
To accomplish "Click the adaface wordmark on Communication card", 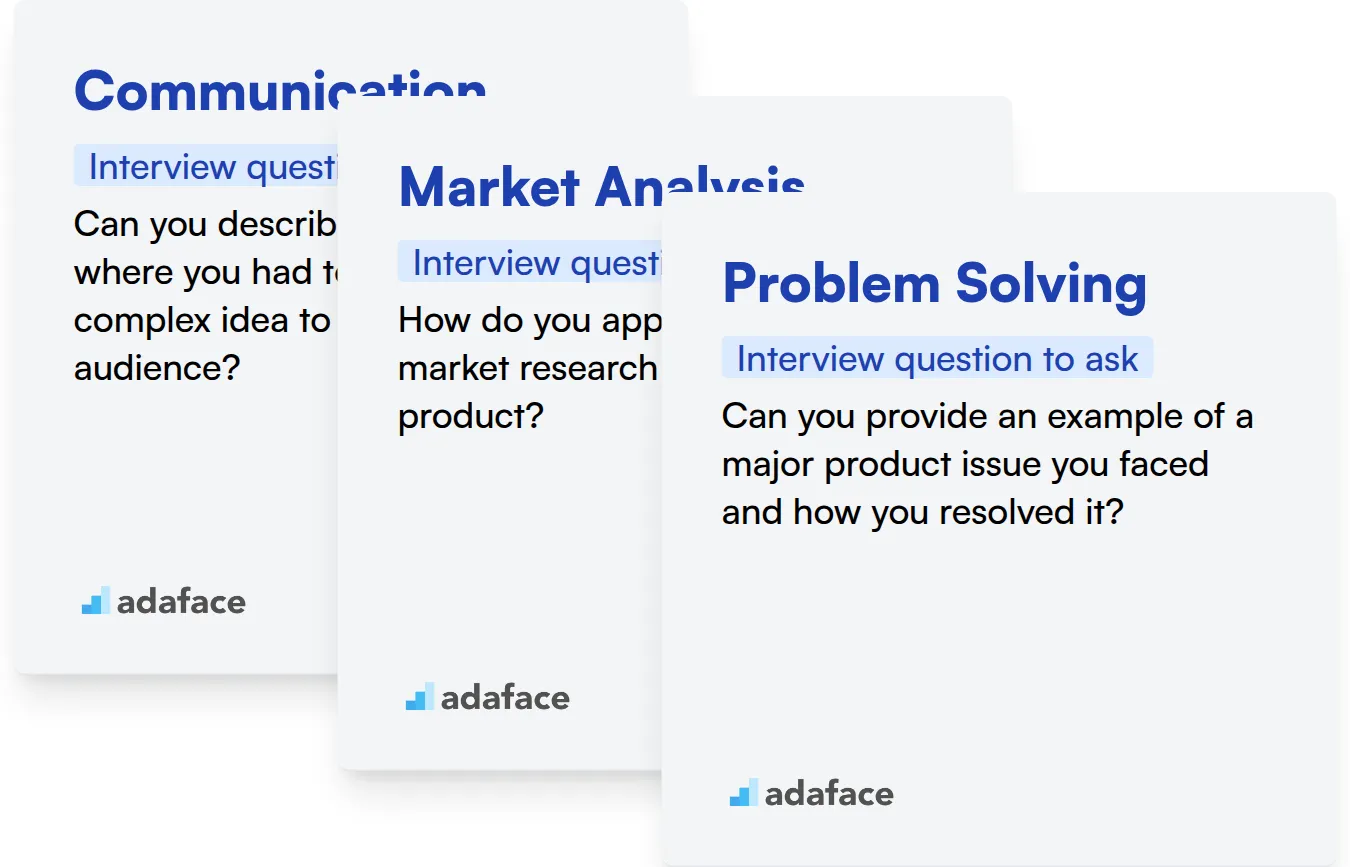I will point(181,602).
